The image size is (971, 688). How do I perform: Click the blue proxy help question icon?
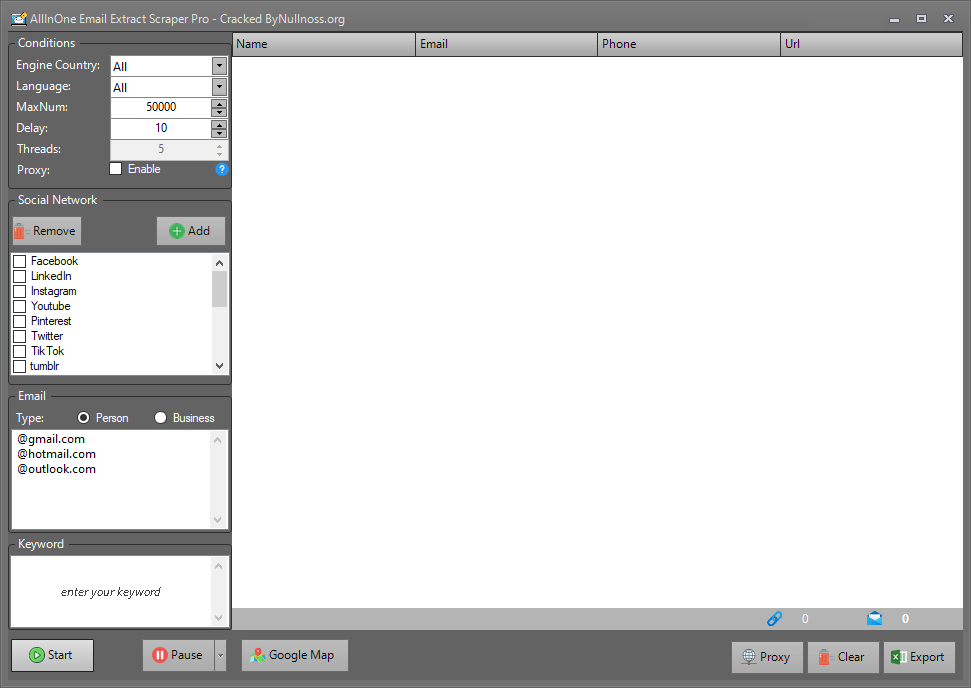pyautogui.click(x=222, y=169)
